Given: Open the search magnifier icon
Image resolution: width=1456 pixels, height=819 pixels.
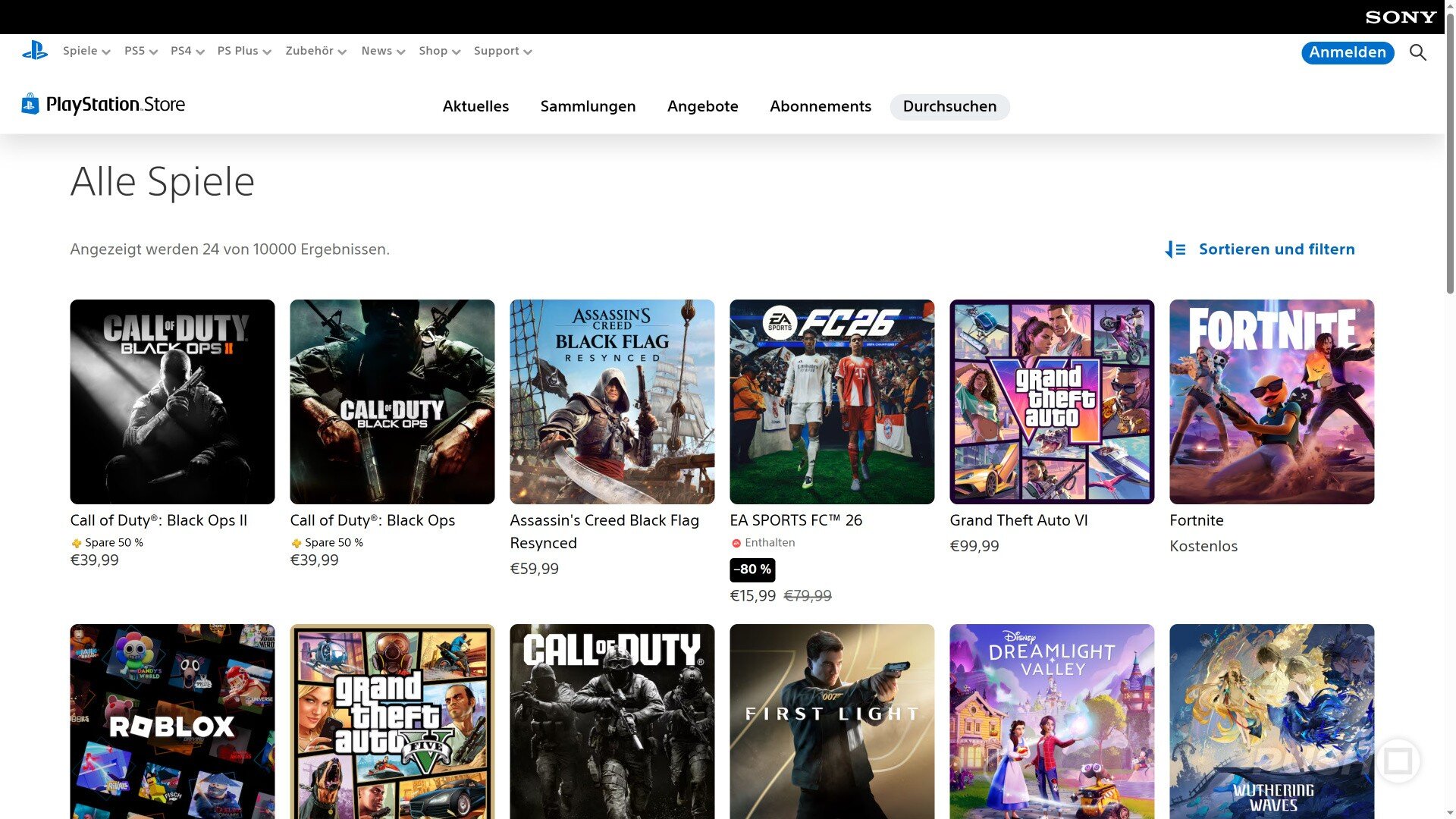Looking at the screenshot, I should 1418,52.
